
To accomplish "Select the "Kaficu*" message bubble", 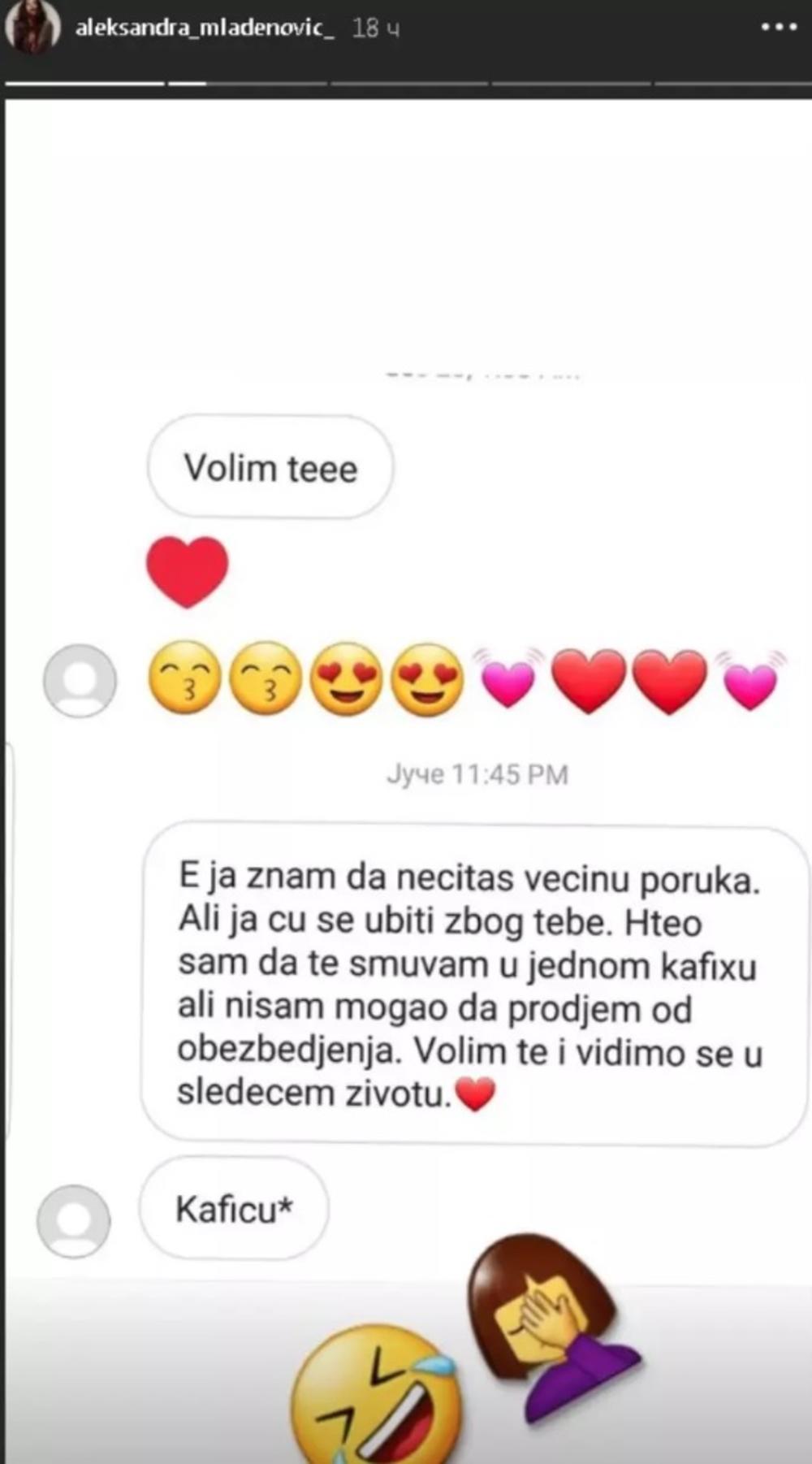I will (234, 1209).
